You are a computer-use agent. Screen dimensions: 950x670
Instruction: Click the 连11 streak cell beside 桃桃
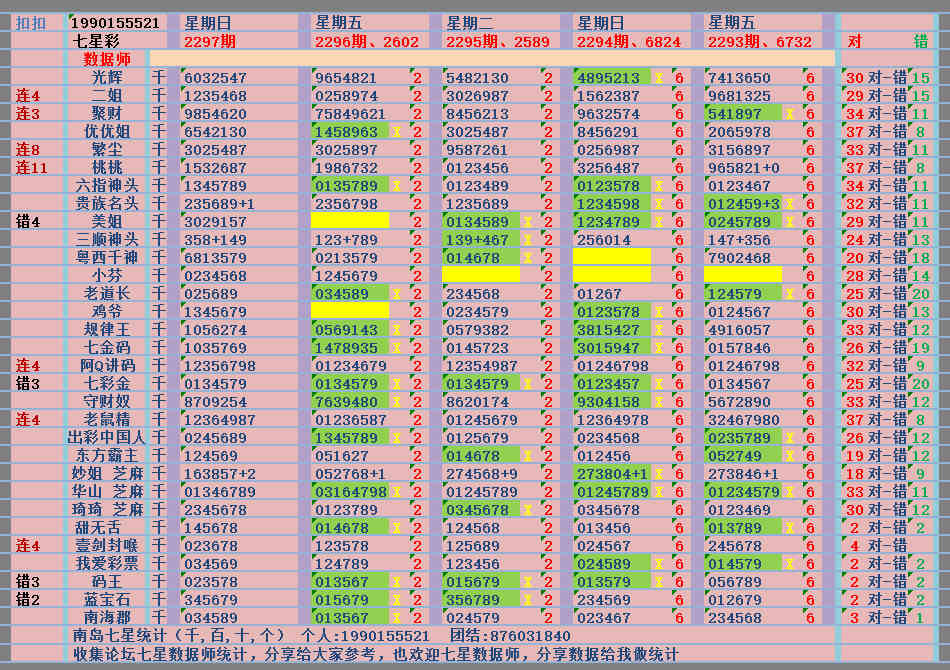pyautogui.click(x=31, y=168)
